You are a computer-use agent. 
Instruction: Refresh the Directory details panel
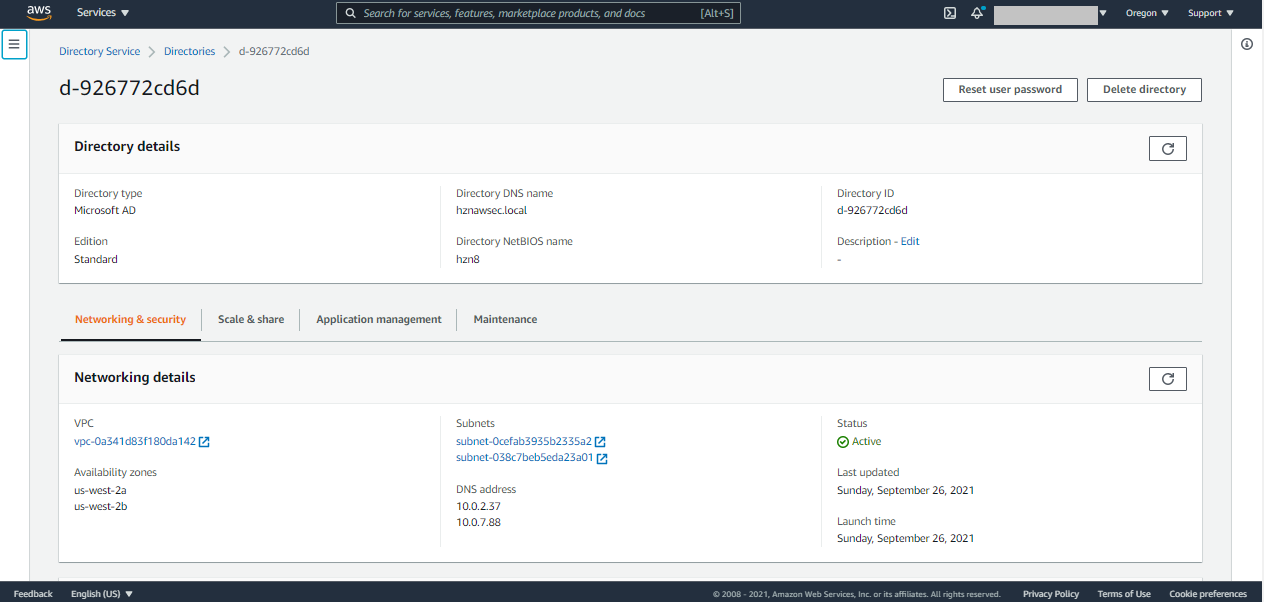(x=1167, y=148)
